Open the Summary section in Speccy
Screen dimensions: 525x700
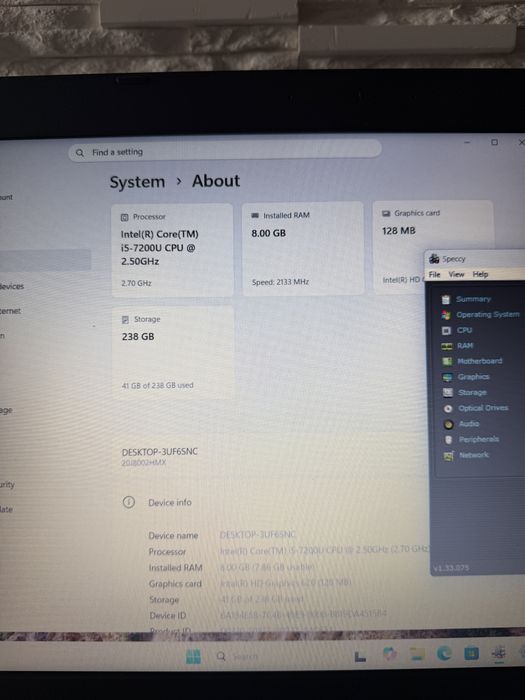click(473, 299)
